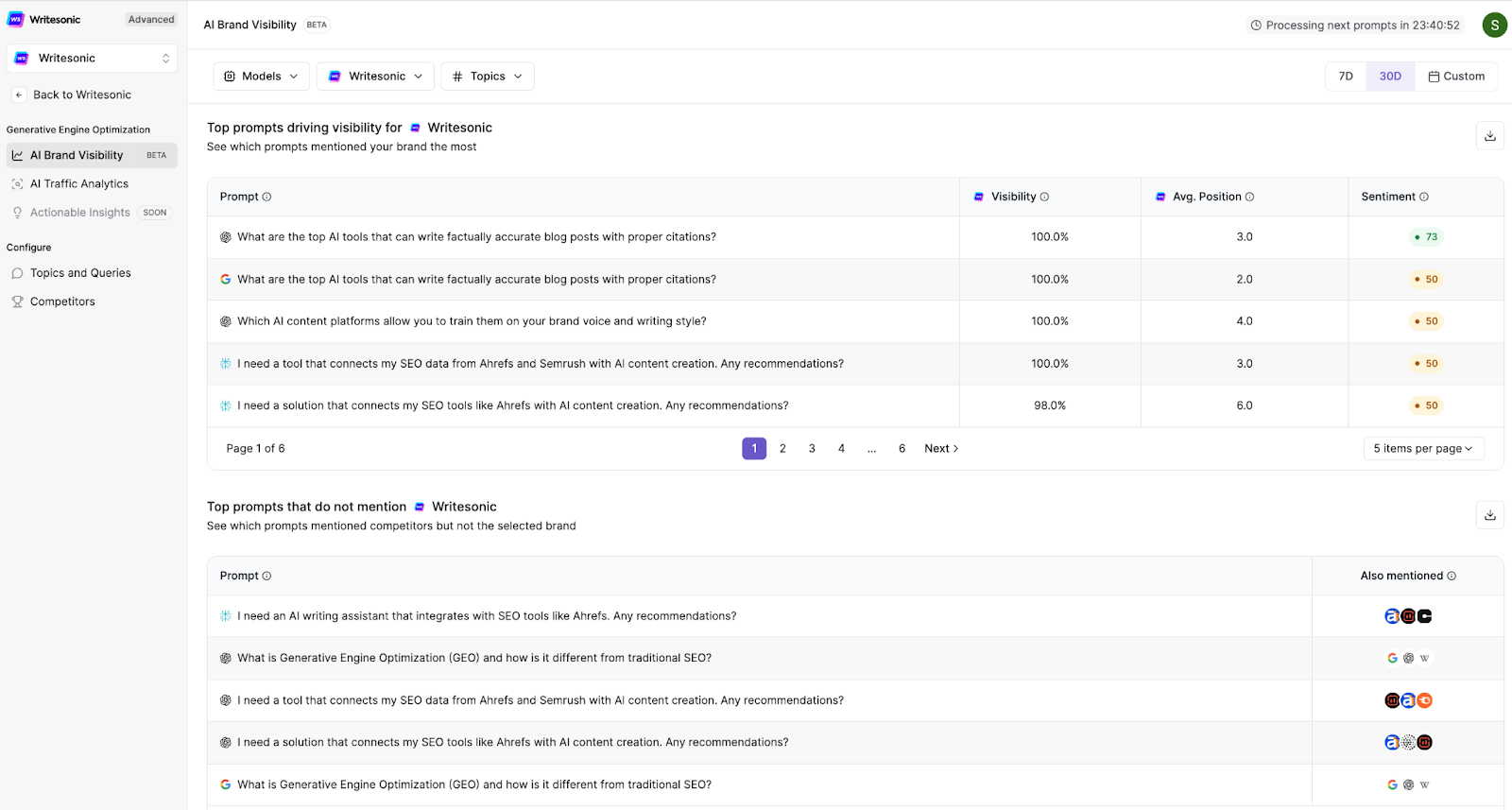Go to page 2 of prompts

[x=782, y=449]
